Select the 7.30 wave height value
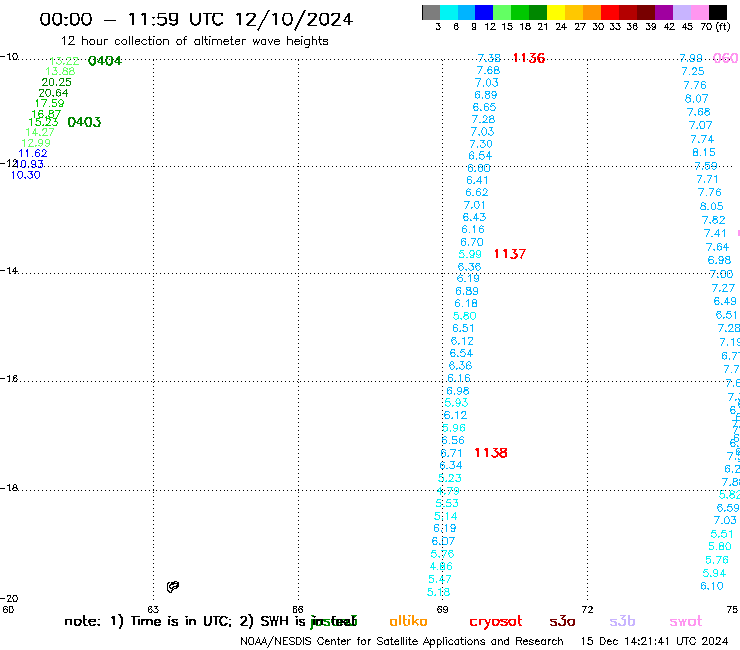Screen dimensions: 740x650 [x=481, y=144]
